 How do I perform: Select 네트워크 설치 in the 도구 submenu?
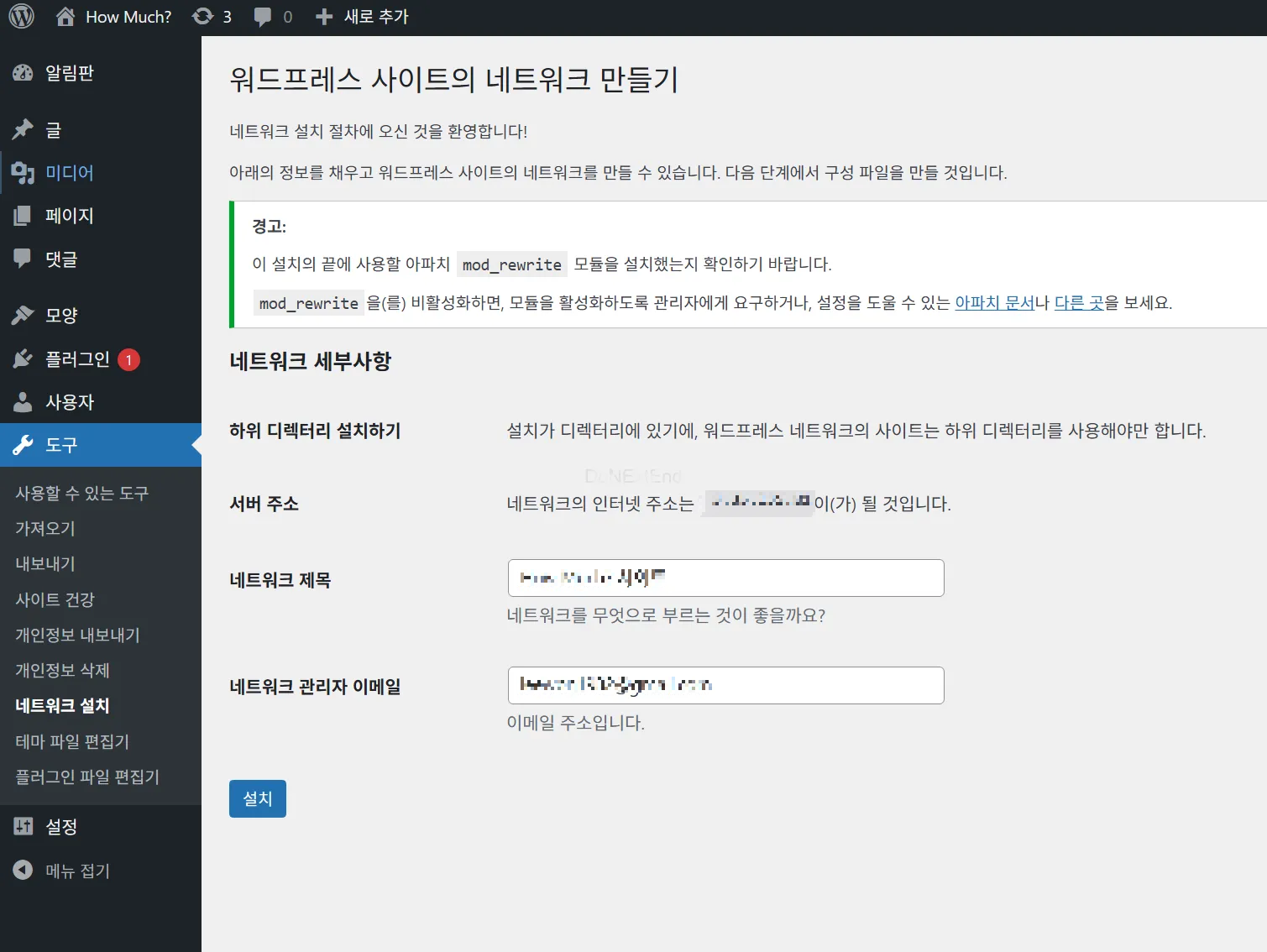point(62,706)
